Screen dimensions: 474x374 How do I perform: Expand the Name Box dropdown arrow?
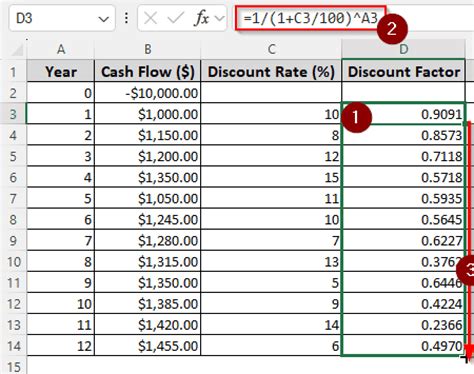point(104,19)
